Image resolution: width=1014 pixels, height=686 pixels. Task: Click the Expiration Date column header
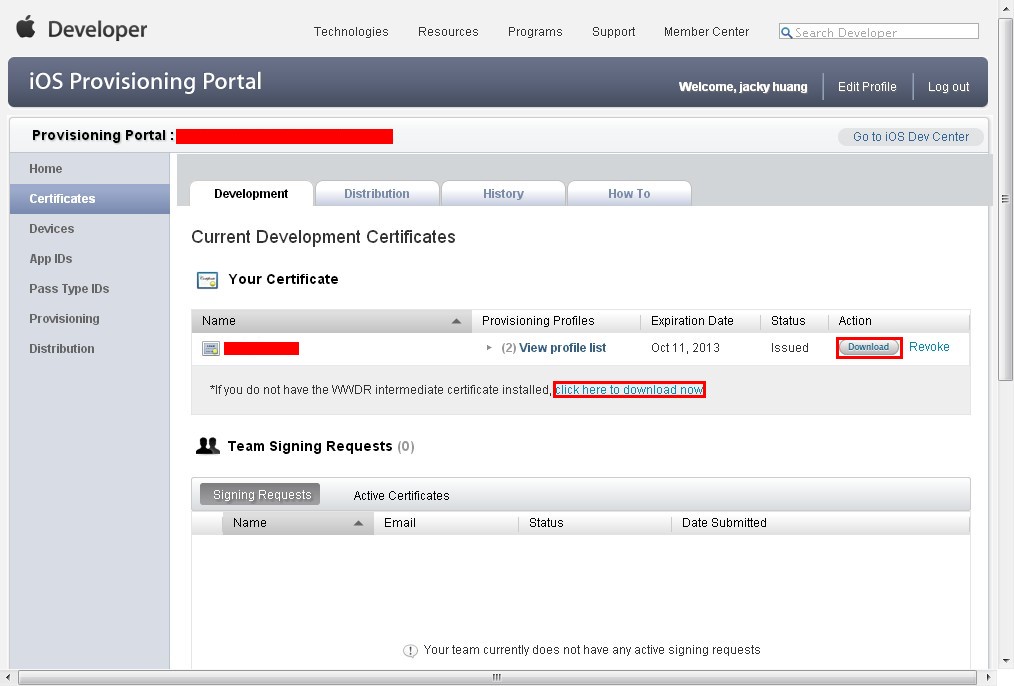(700, 321)
